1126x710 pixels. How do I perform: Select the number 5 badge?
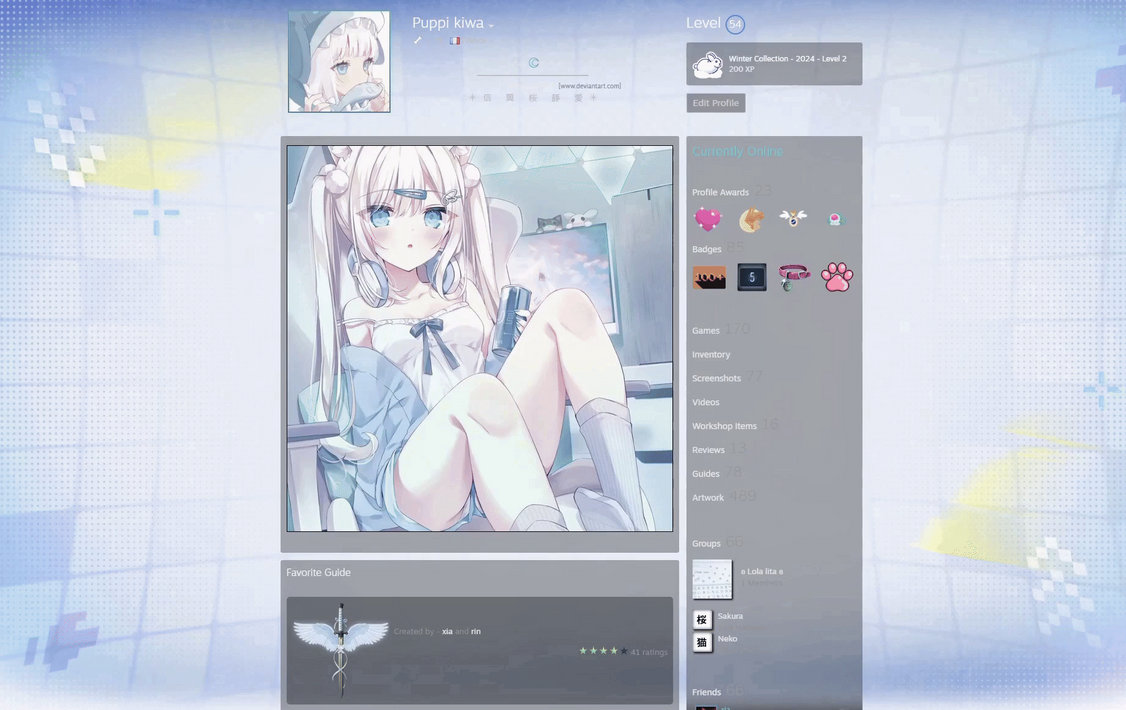click(x=752, y=277)
